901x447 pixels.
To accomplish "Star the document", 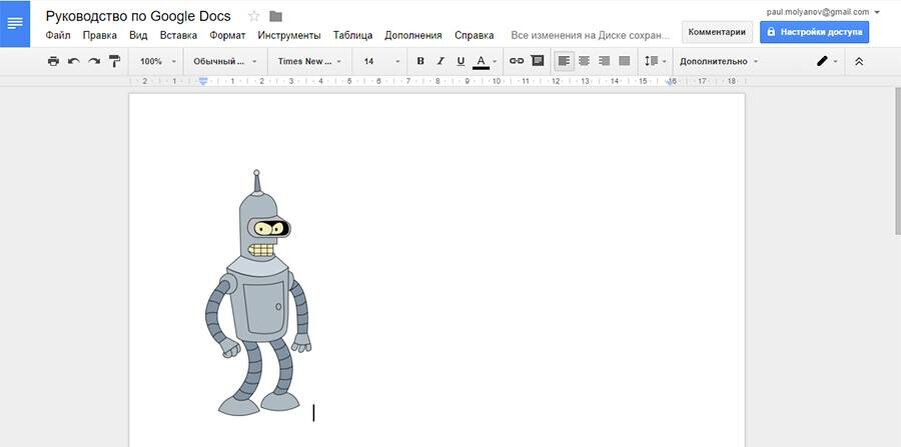I will (253, 16).
